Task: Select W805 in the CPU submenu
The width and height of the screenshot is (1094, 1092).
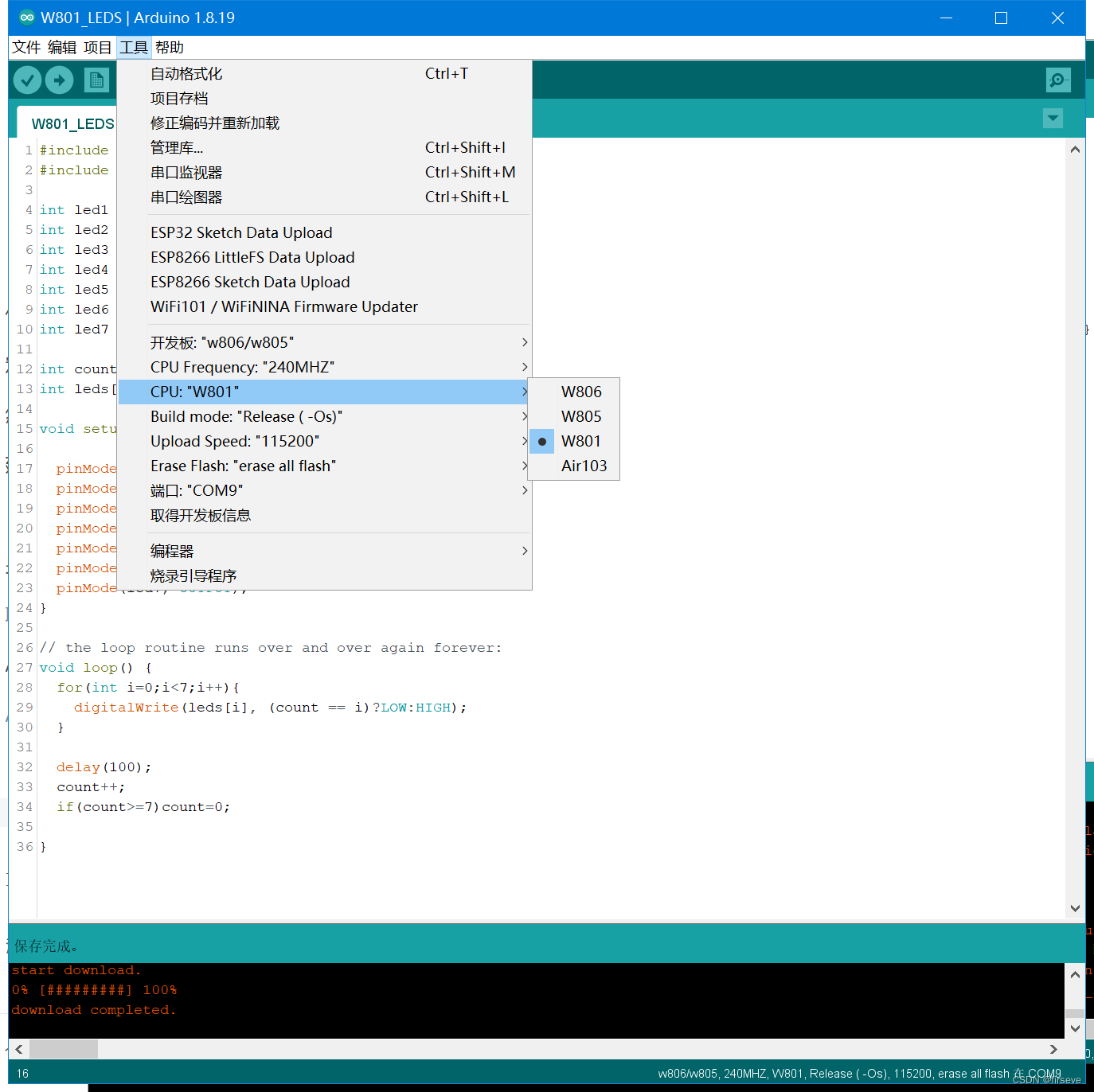Action: coord(580,415)
